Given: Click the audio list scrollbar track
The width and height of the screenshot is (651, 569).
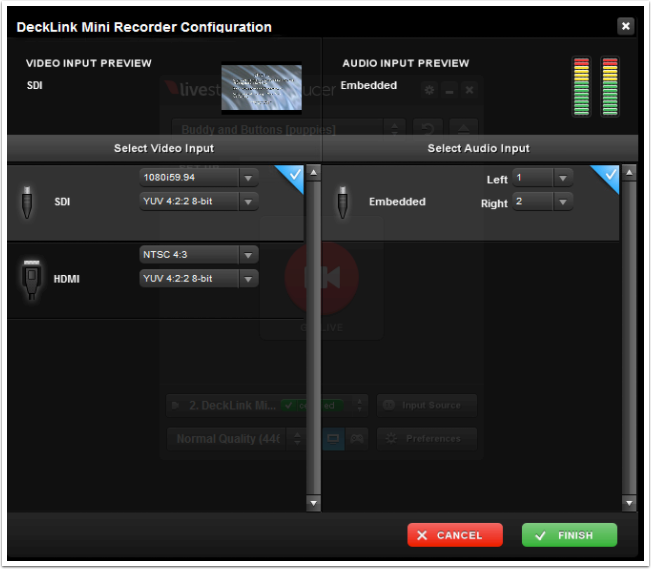Looking at the screenshot, I should tap(629, 337).
